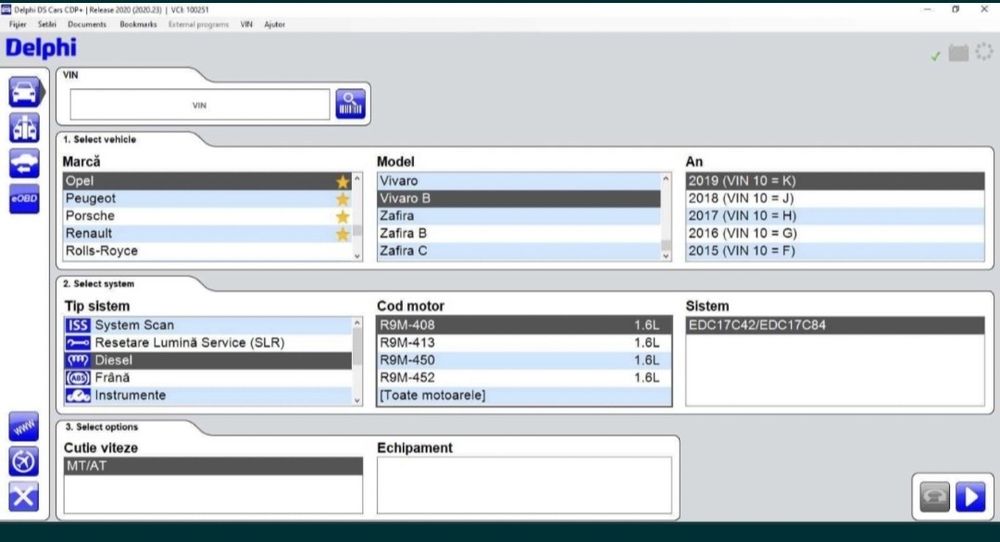The height and width of the screenshot is (542, 1000).
Task: Select Renault in the Marcă list
Action: pos(207,233)
